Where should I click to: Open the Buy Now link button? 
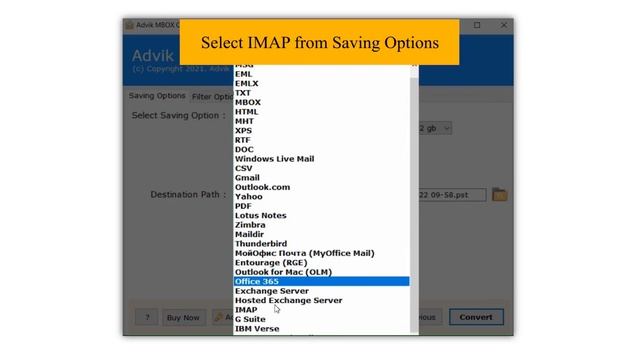click(x=183, y=318)
